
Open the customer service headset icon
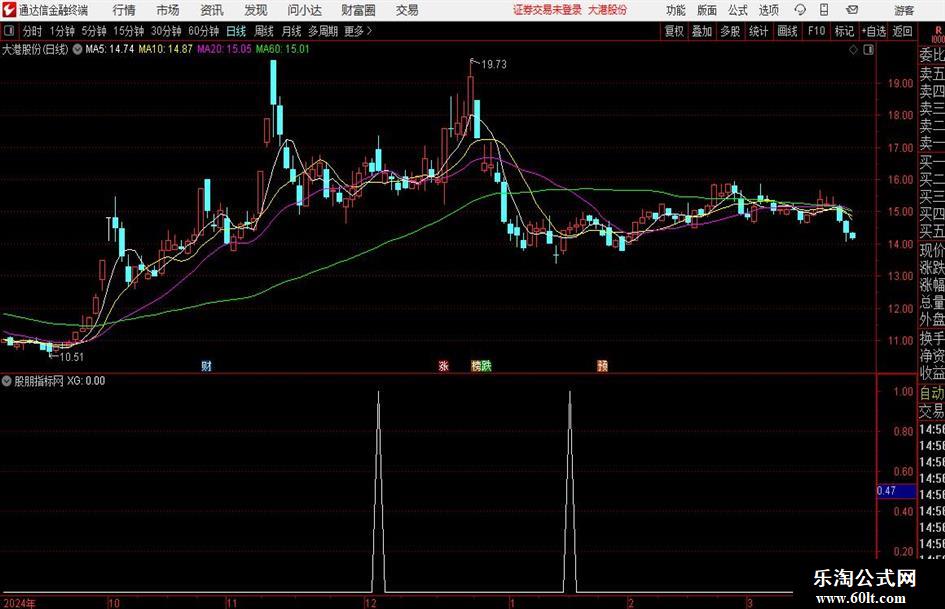pos(800,10)
